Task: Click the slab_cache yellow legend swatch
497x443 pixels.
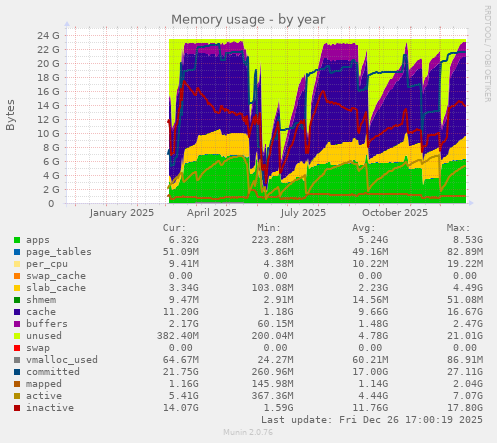Action: pos(17,288)
